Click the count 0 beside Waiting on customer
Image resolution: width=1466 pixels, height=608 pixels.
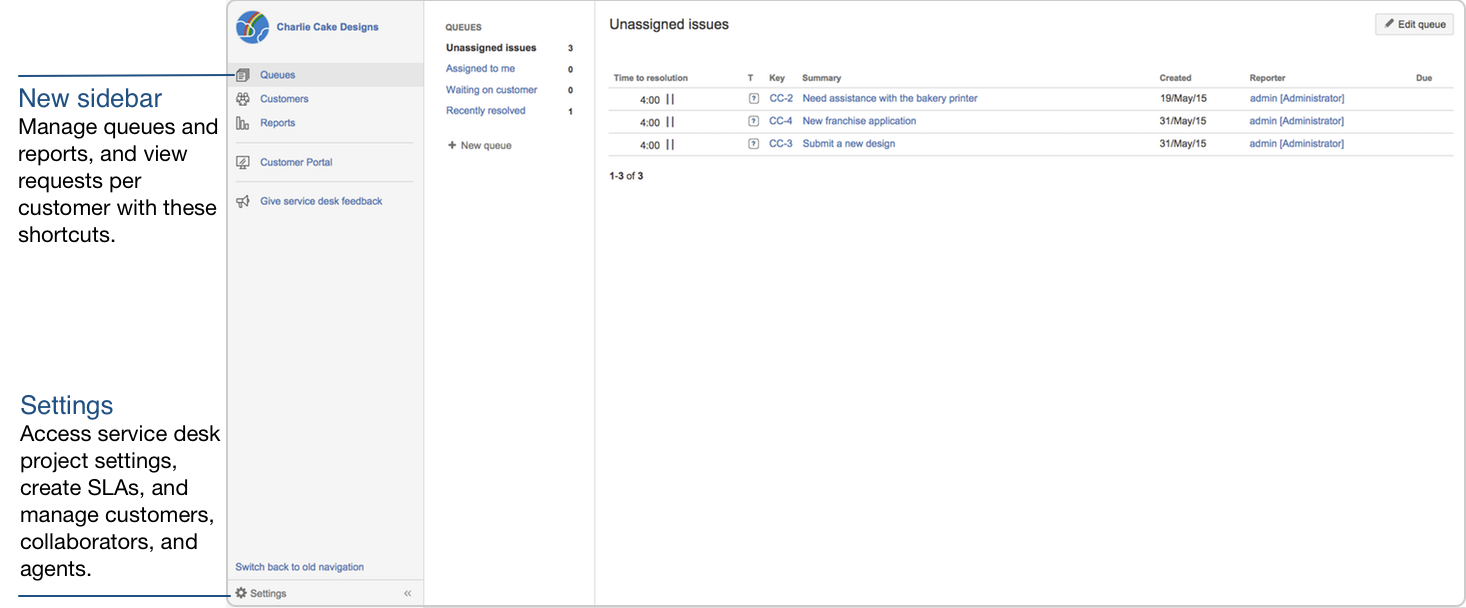click(570, 91)
